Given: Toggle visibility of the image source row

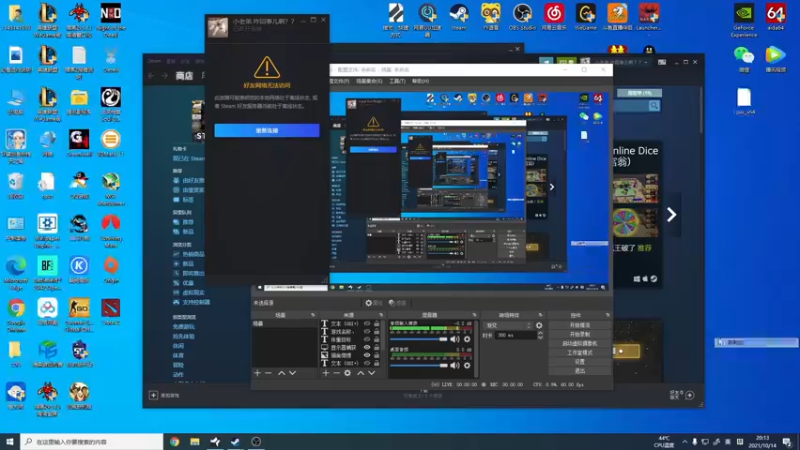Looking at the screenshot, I should pyautogui.click(x=367, y=355).
